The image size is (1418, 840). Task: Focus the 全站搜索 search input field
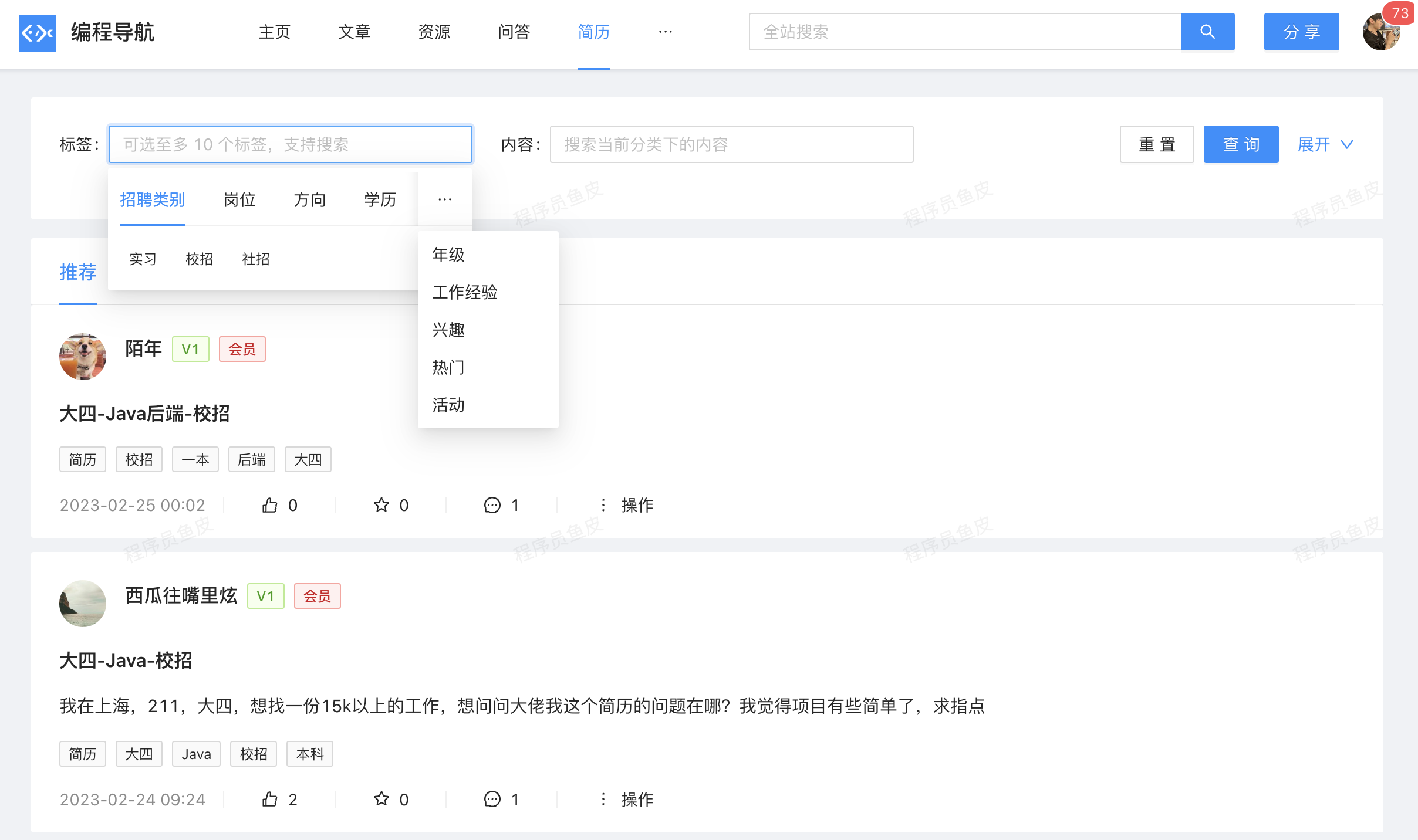point(964,32)
